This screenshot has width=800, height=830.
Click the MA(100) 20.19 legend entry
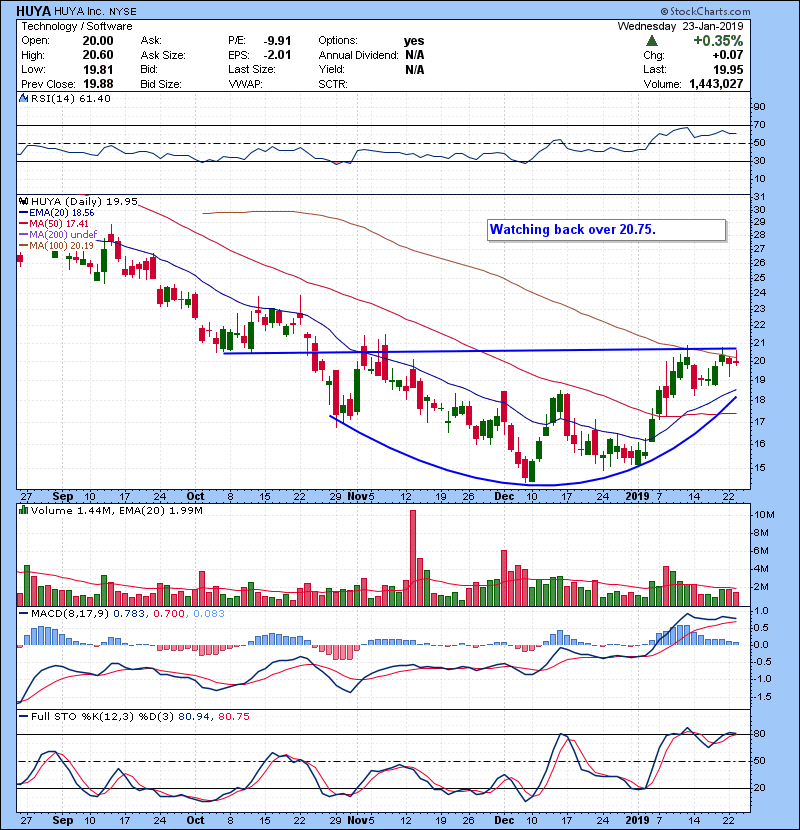[57, 246]
